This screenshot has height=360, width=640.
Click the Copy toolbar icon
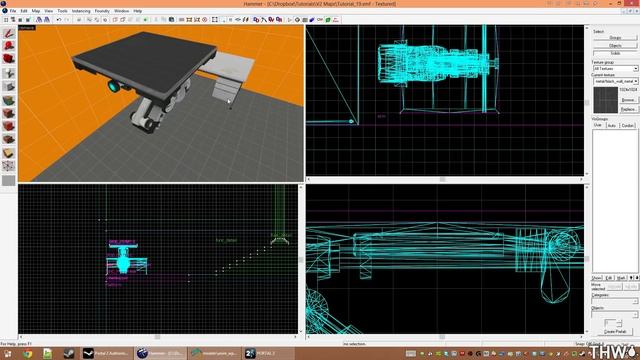pyautogui.click(x=163, y=20)
